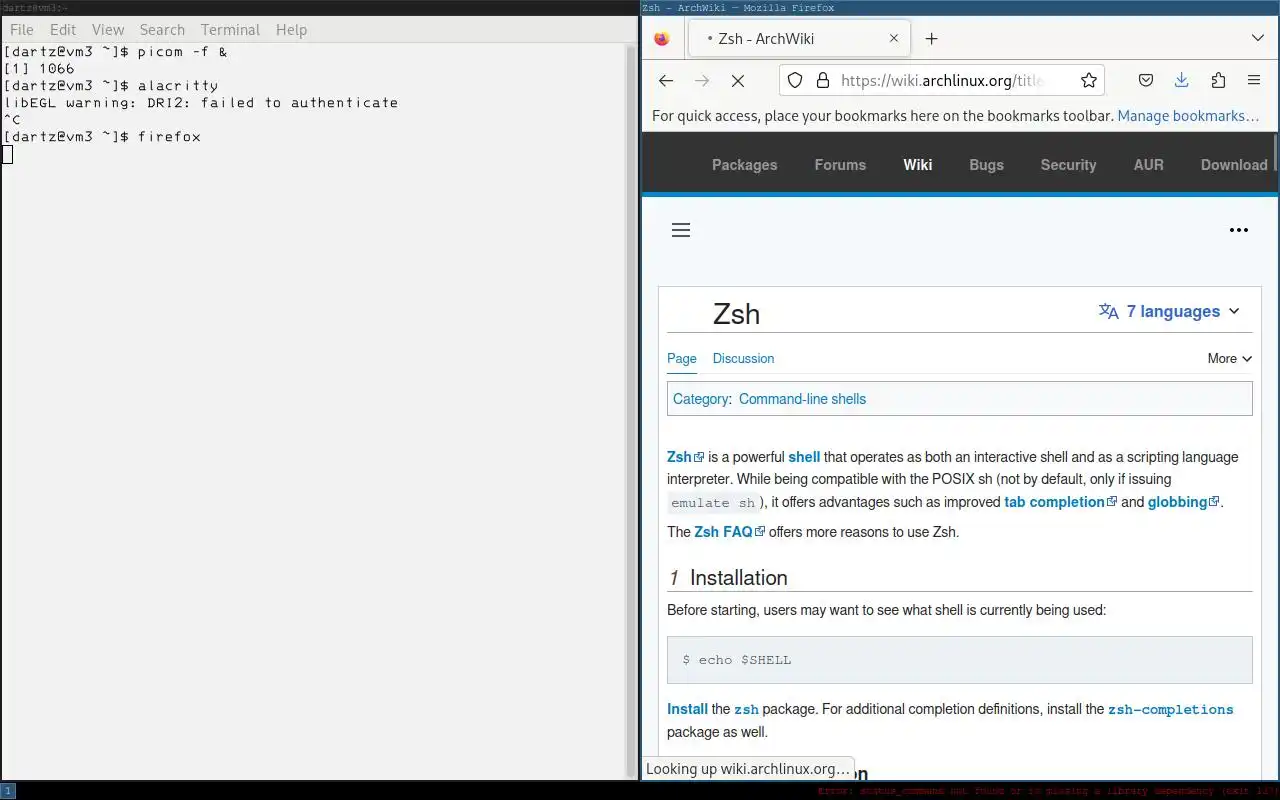Close the Zsh - ArchWiki tab
1280x800 pixels.
(x=894, y=38)
